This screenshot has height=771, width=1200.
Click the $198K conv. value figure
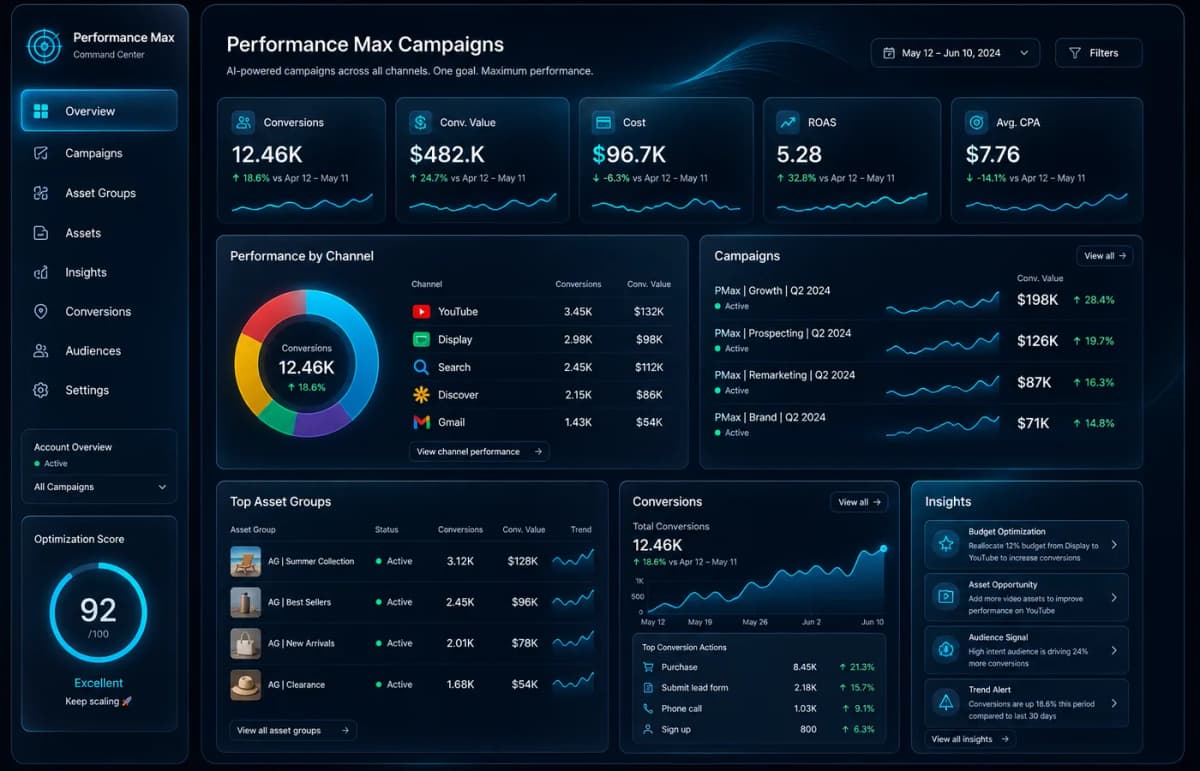click(1037, 299)
